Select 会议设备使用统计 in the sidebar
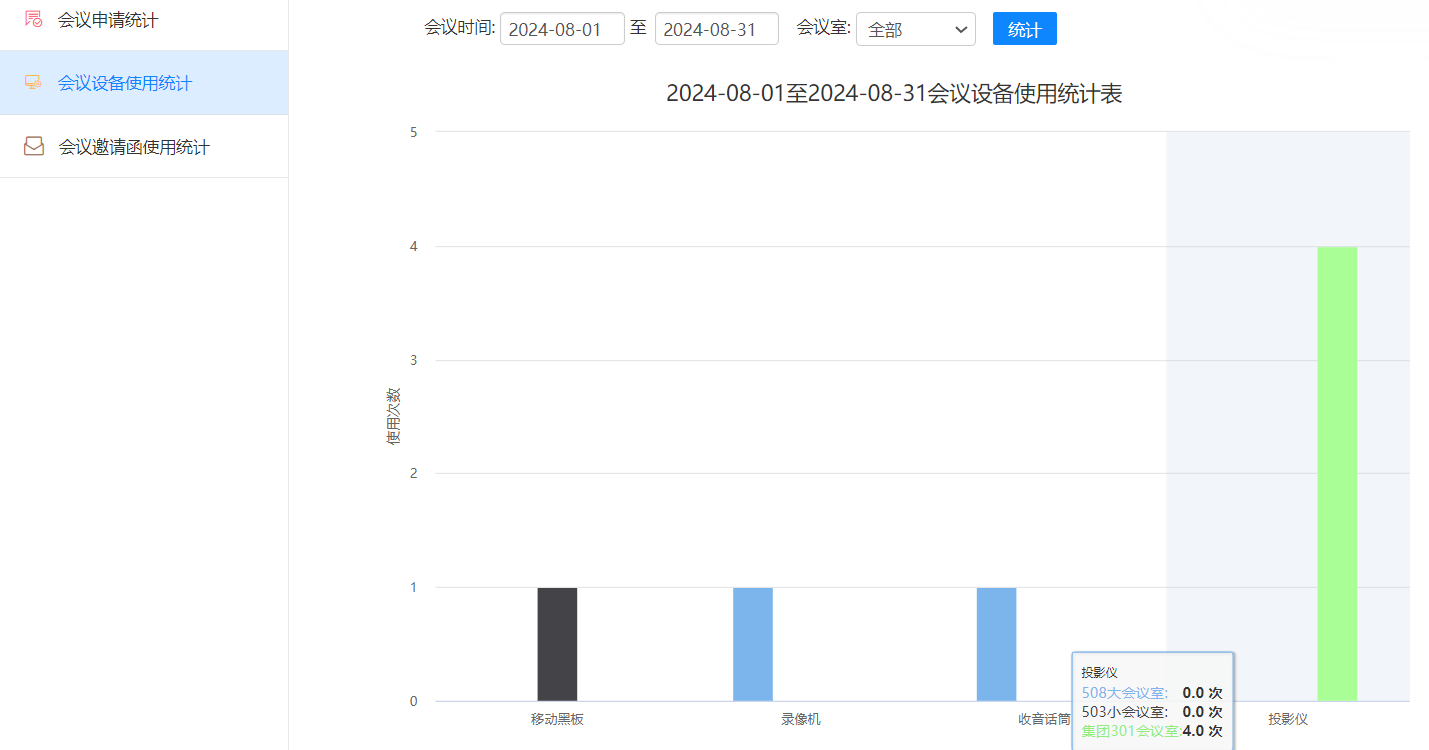Image resolution: width=1429 pixels, height=750 pixels. 125,83
